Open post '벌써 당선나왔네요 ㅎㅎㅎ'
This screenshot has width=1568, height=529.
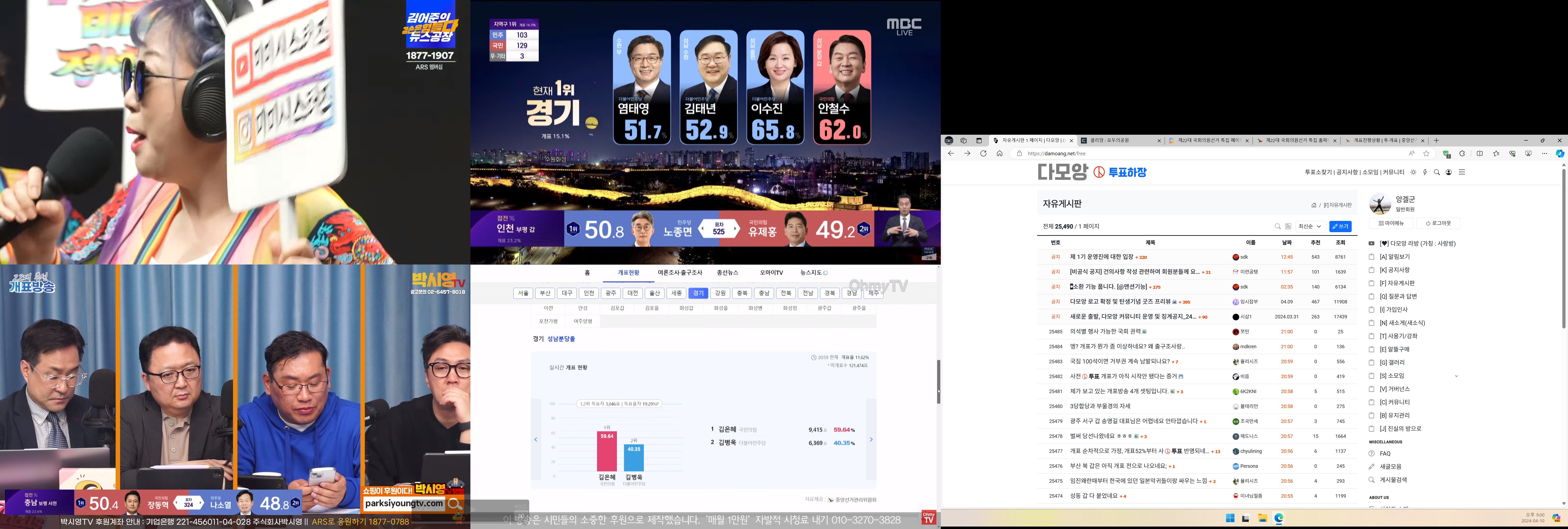[1101, 436]
